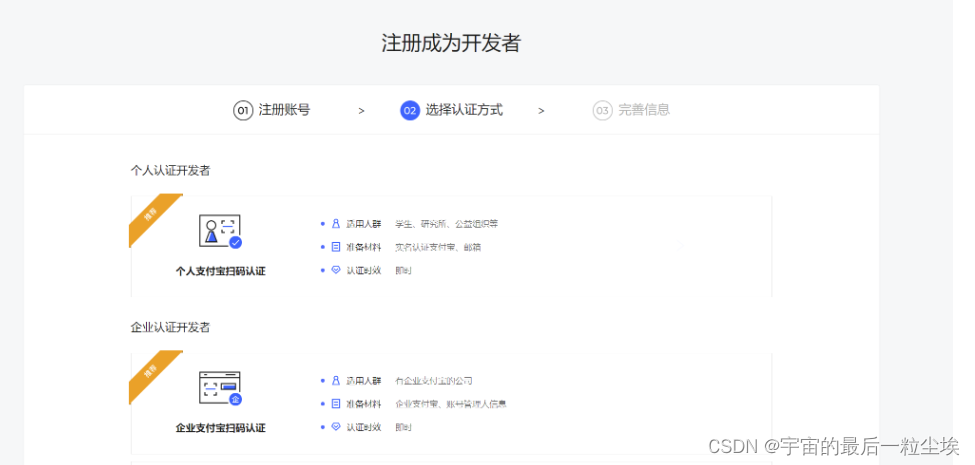This screenshot has width=975, height=465.
Task: Click 认证时效 label in the personal card
Action: (364, 270)
